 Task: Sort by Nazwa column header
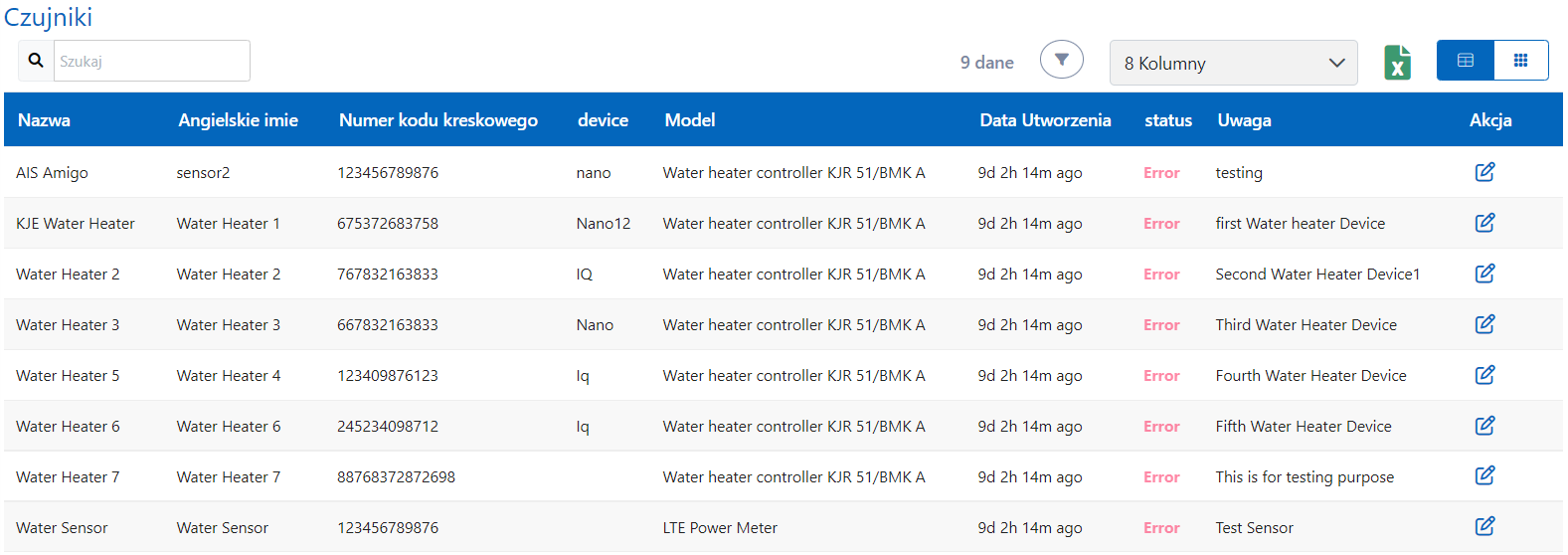coord(44,120)
